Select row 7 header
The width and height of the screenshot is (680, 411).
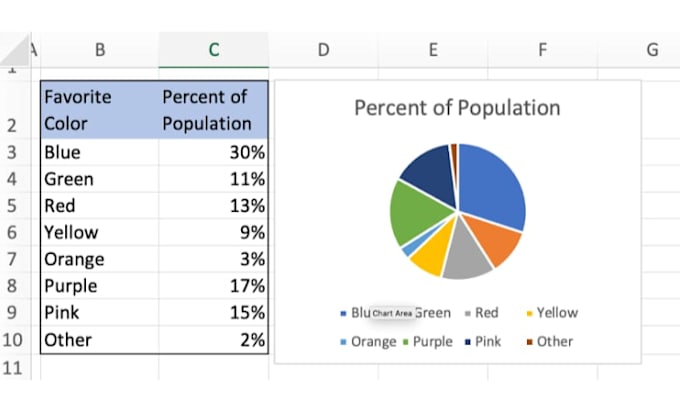coord(15,259)
